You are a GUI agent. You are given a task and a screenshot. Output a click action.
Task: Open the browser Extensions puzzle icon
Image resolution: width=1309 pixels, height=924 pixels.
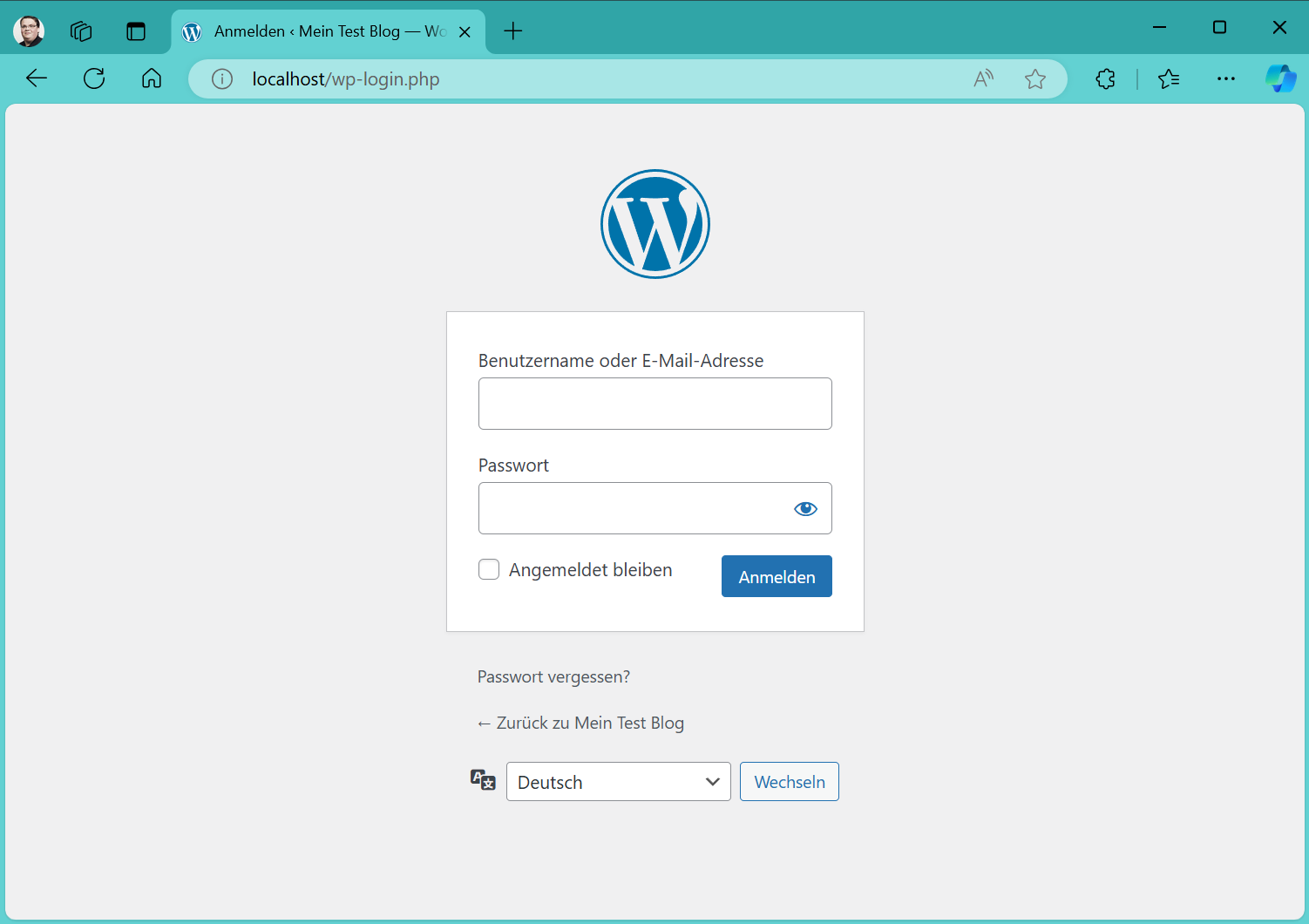click(x=1105, y=79)
